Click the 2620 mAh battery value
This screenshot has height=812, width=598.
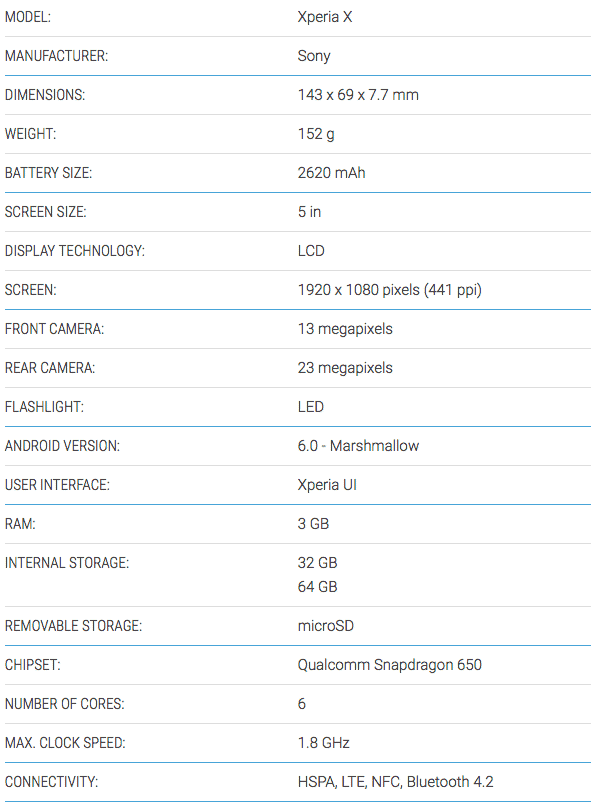coord(331,173)
